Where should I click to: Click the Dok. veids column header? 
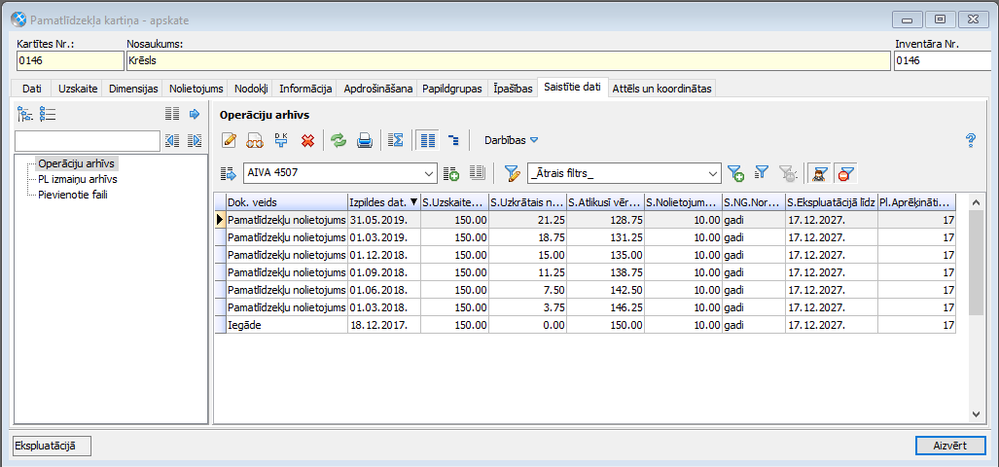pos(287,202)
